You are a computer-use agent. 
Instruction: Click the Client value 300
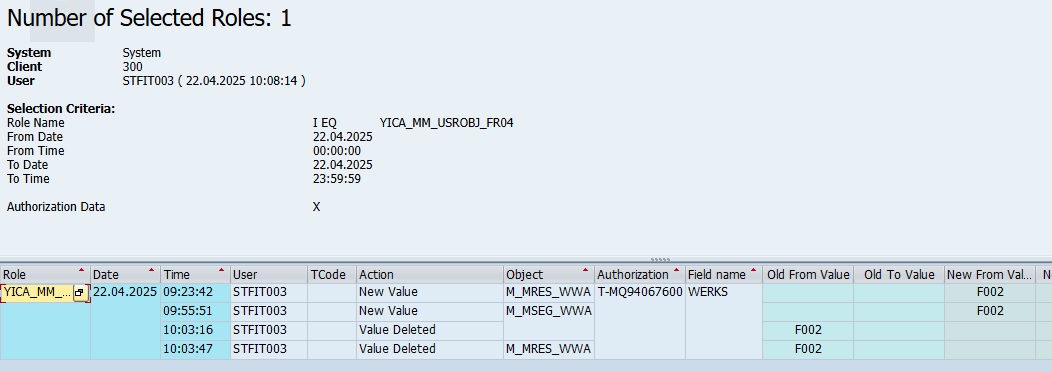132,66
